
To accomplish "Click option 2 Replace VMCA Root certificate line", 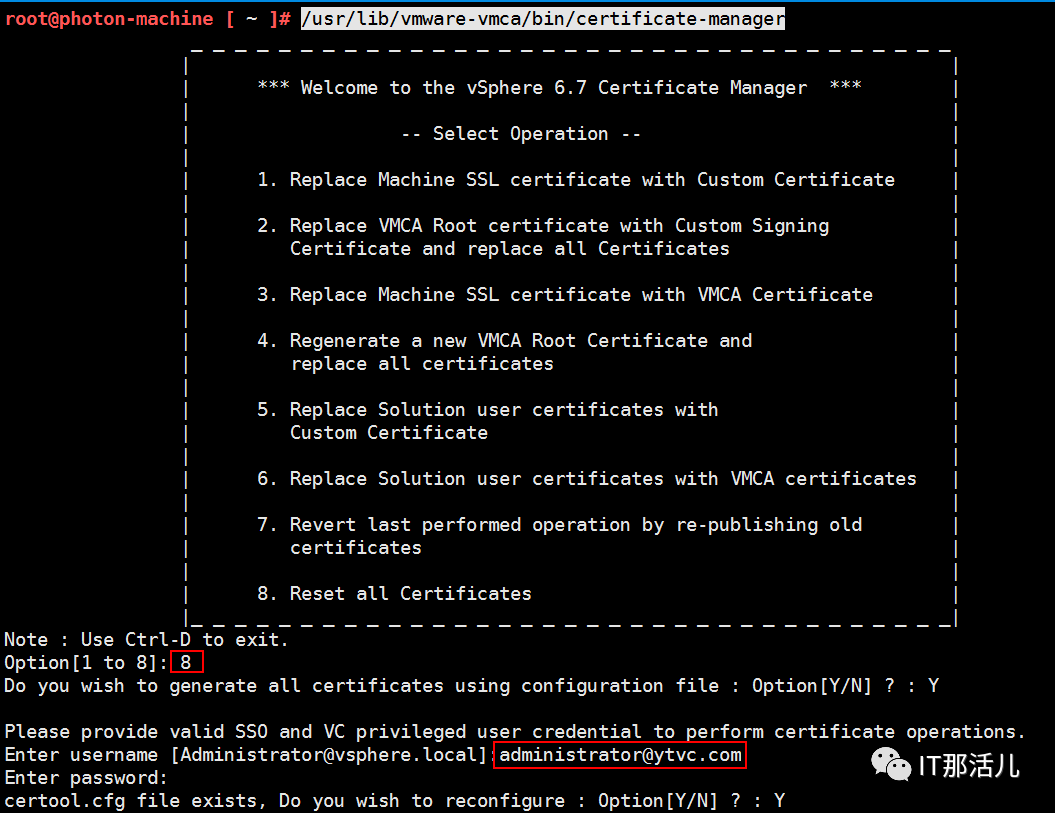I will point(543,225).
